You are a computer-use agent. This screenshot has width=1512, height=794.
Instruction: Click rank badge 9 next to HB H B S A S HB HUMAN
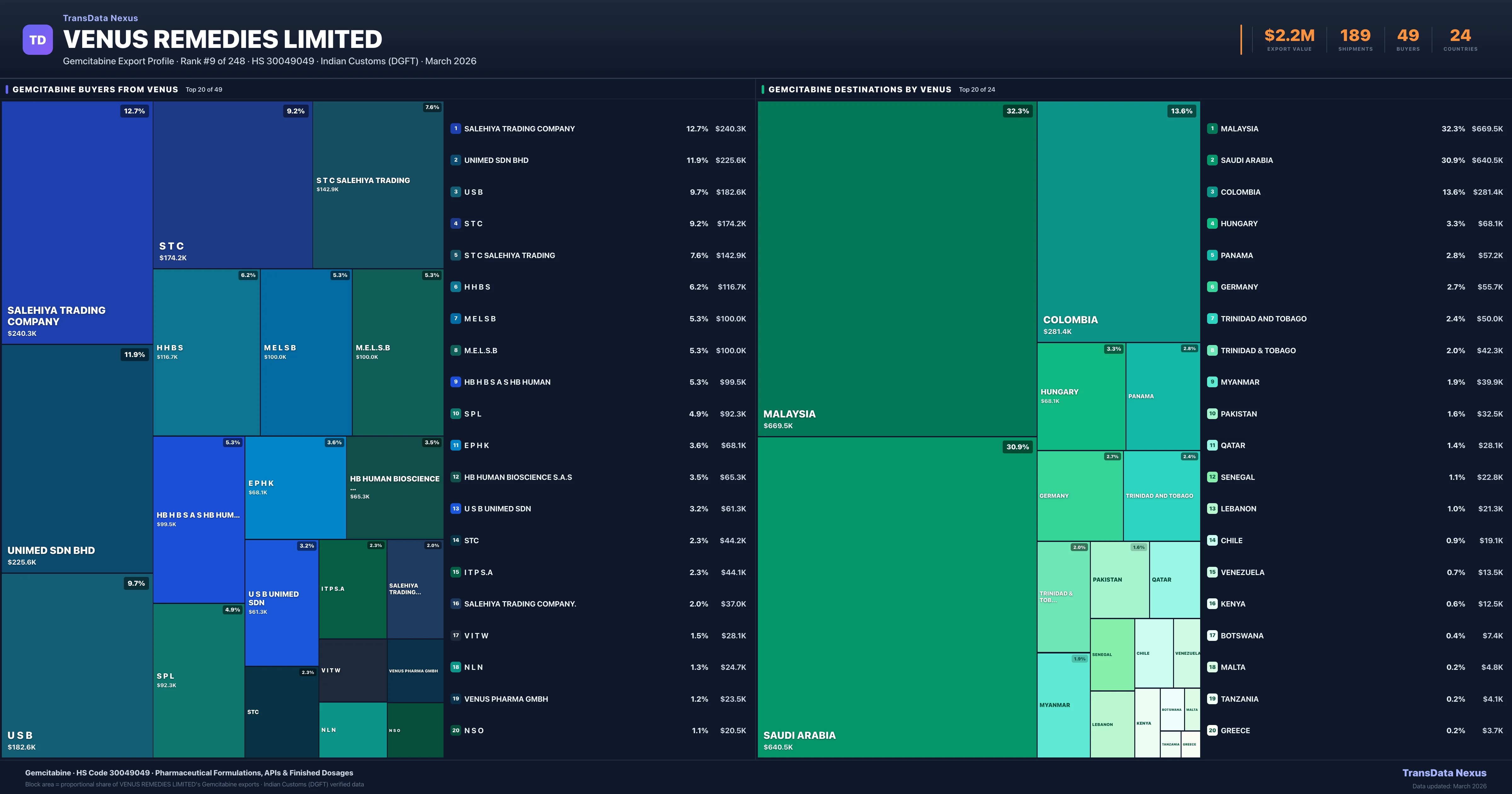(x=455, y=382)
